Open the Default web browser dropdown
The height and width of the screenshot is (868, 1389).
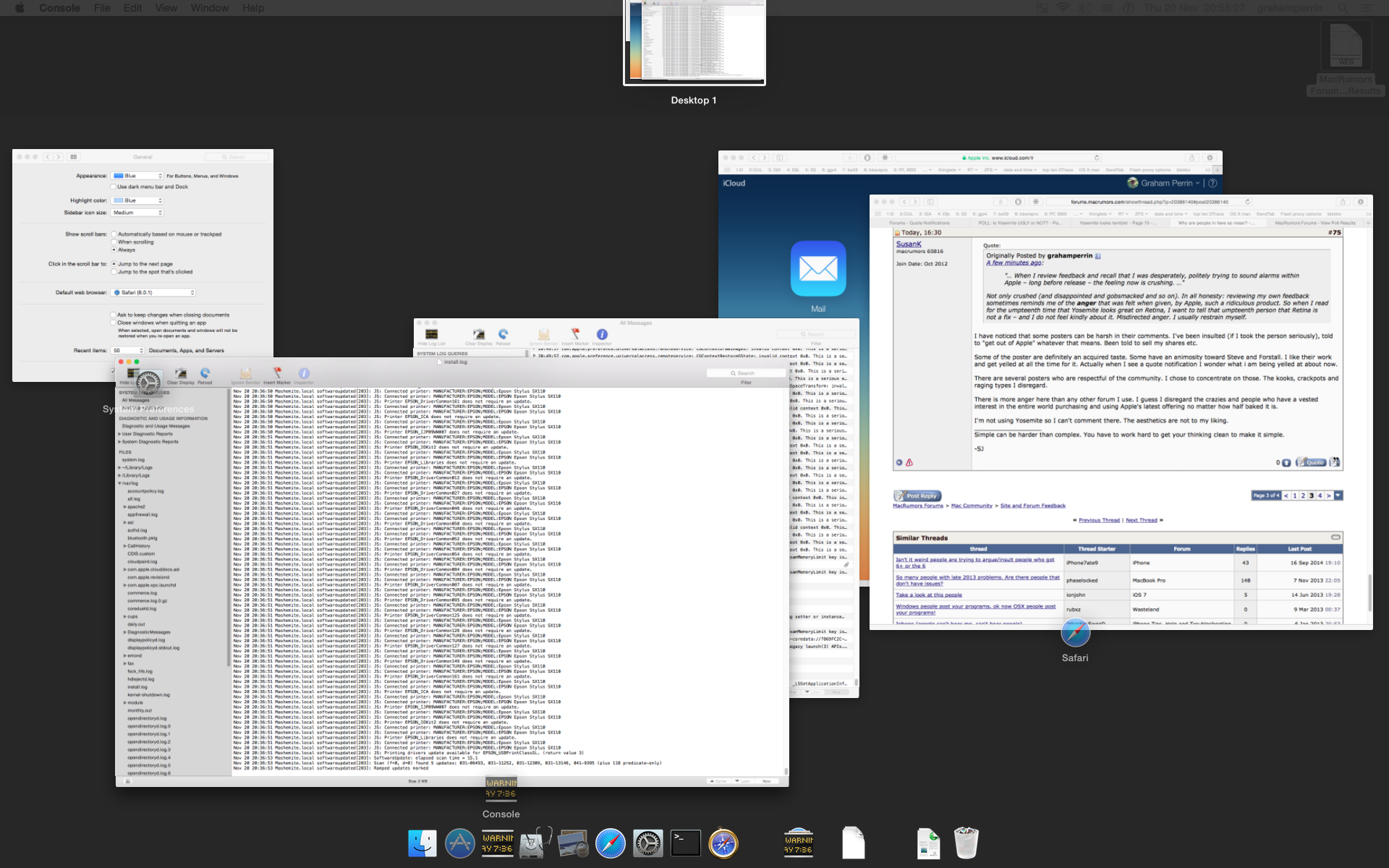(154, 292)
